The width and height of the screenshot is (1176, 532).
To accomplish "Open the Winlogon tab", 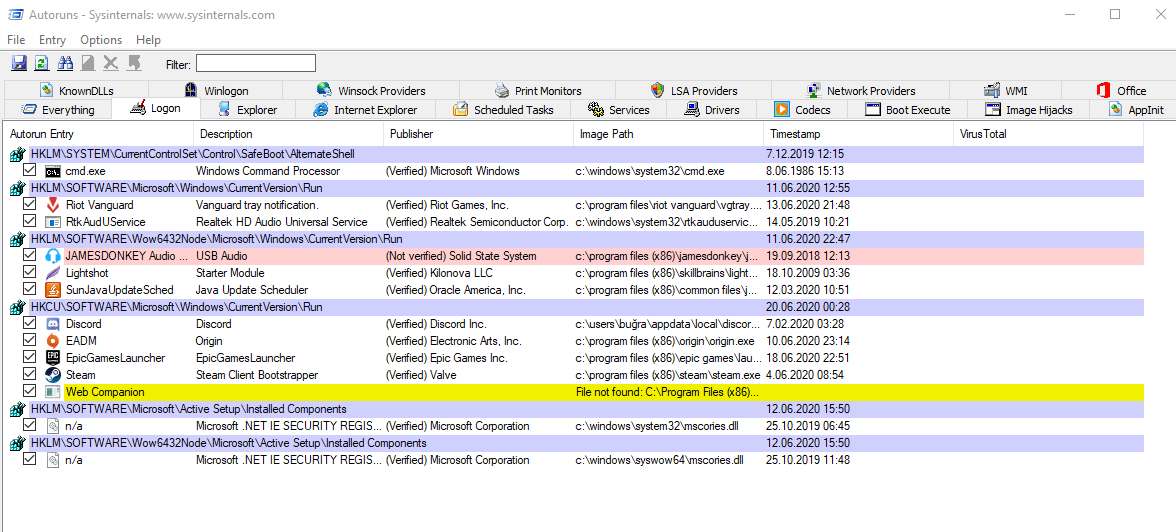I will tap(216, 91).
